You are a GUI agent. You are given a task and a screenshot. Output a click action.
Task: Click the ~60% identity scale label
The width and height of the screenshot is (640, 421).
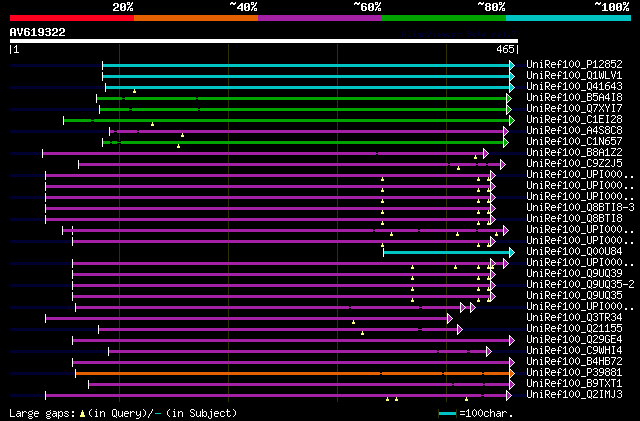[x=367, y=7]
